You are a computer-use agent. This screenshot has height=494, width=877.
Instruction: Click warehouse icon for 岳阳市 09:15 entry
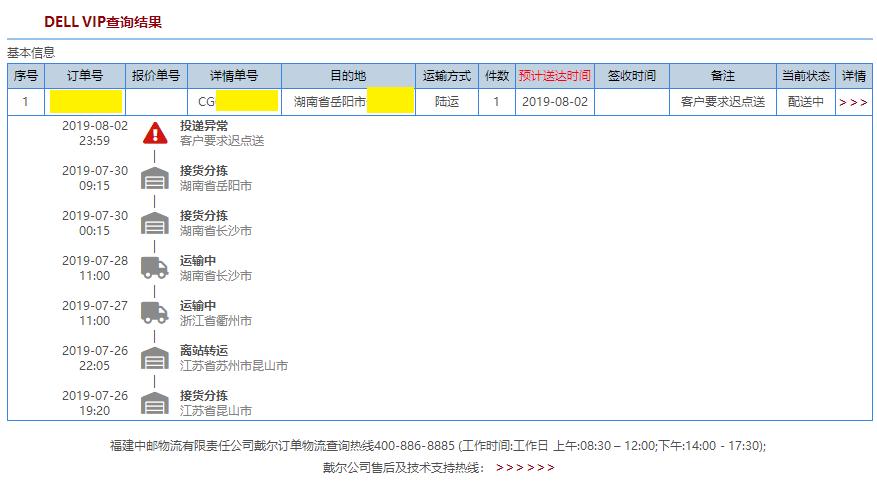[155, 178]
